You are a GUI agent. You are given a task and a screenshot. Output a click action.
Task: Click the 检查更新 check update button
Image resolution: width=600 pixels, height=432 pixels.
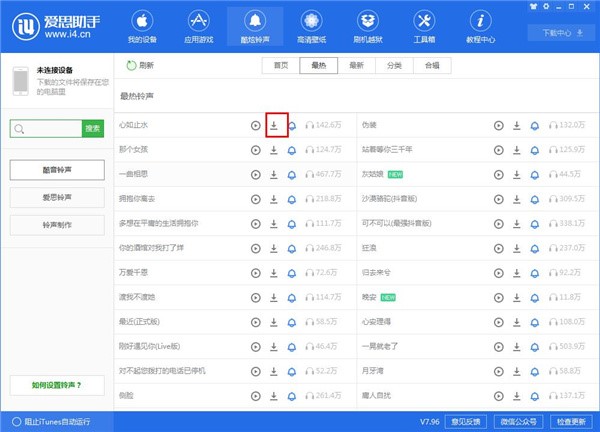571,422
